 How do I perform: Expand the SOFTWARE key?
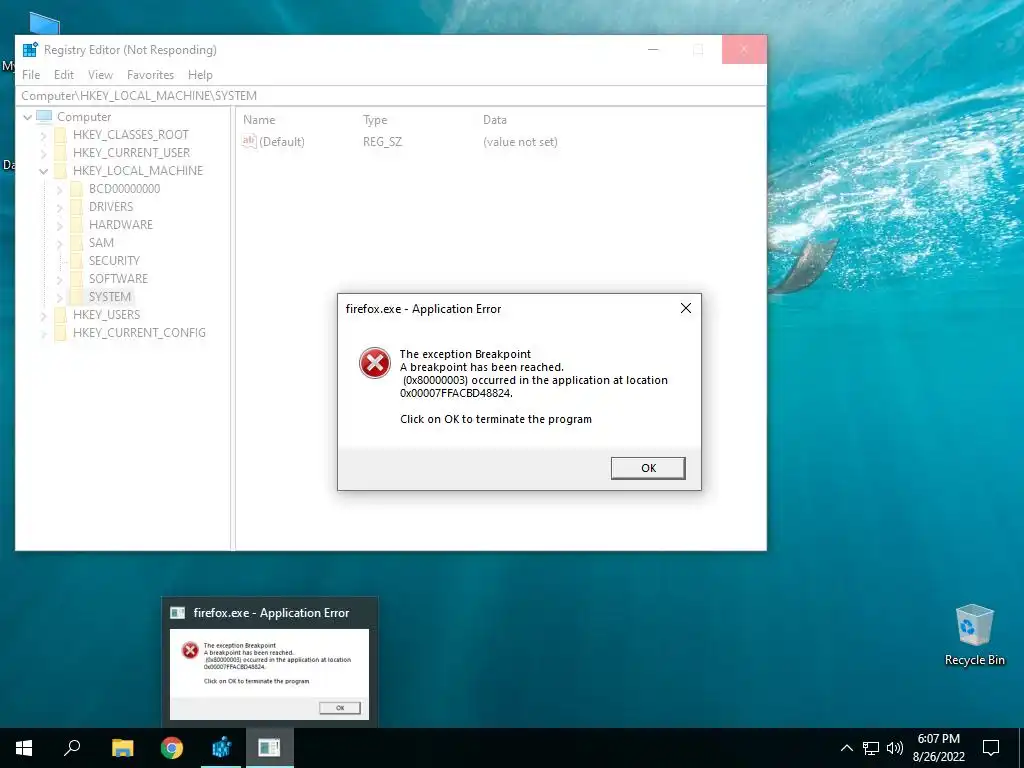click(x=59, y=279)
